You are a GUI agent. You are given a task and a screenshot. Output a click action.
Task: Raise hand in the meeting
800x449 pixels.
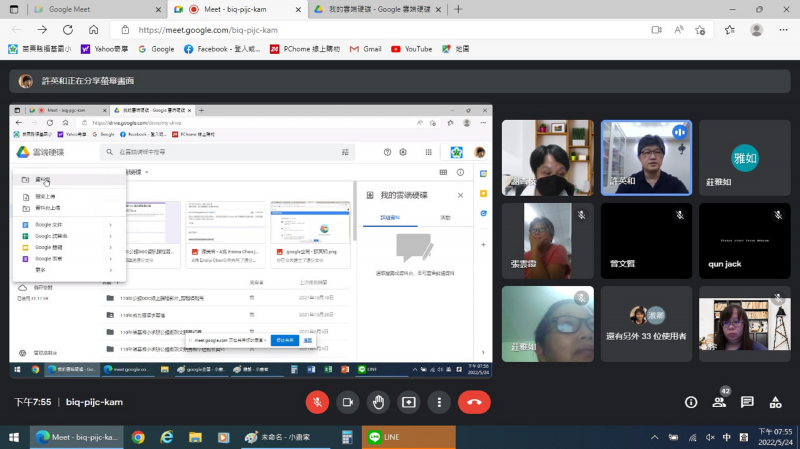pos(378,402)
